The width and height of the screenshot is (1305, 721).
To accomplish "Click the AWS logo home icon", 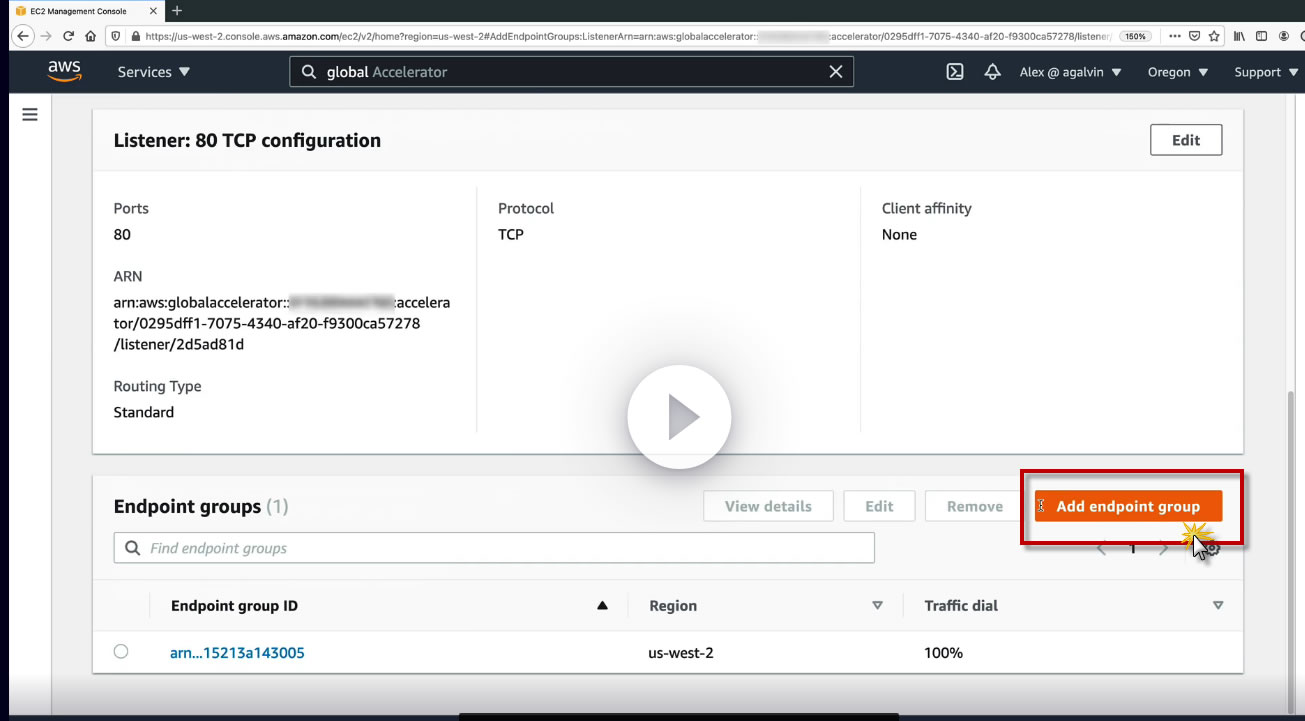I will pyautogui.click(x=64, y=72).
